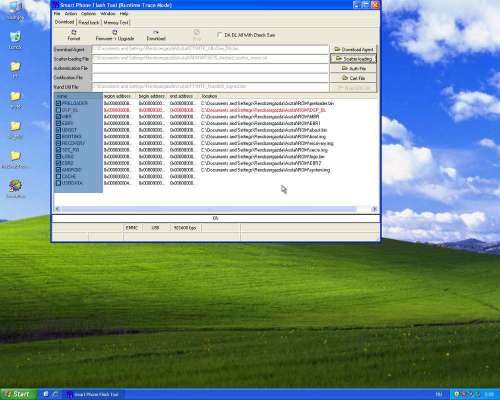Open the Download Agent file browser button
500x400 pixels.
pyautogui.click(x=353, y=49)
